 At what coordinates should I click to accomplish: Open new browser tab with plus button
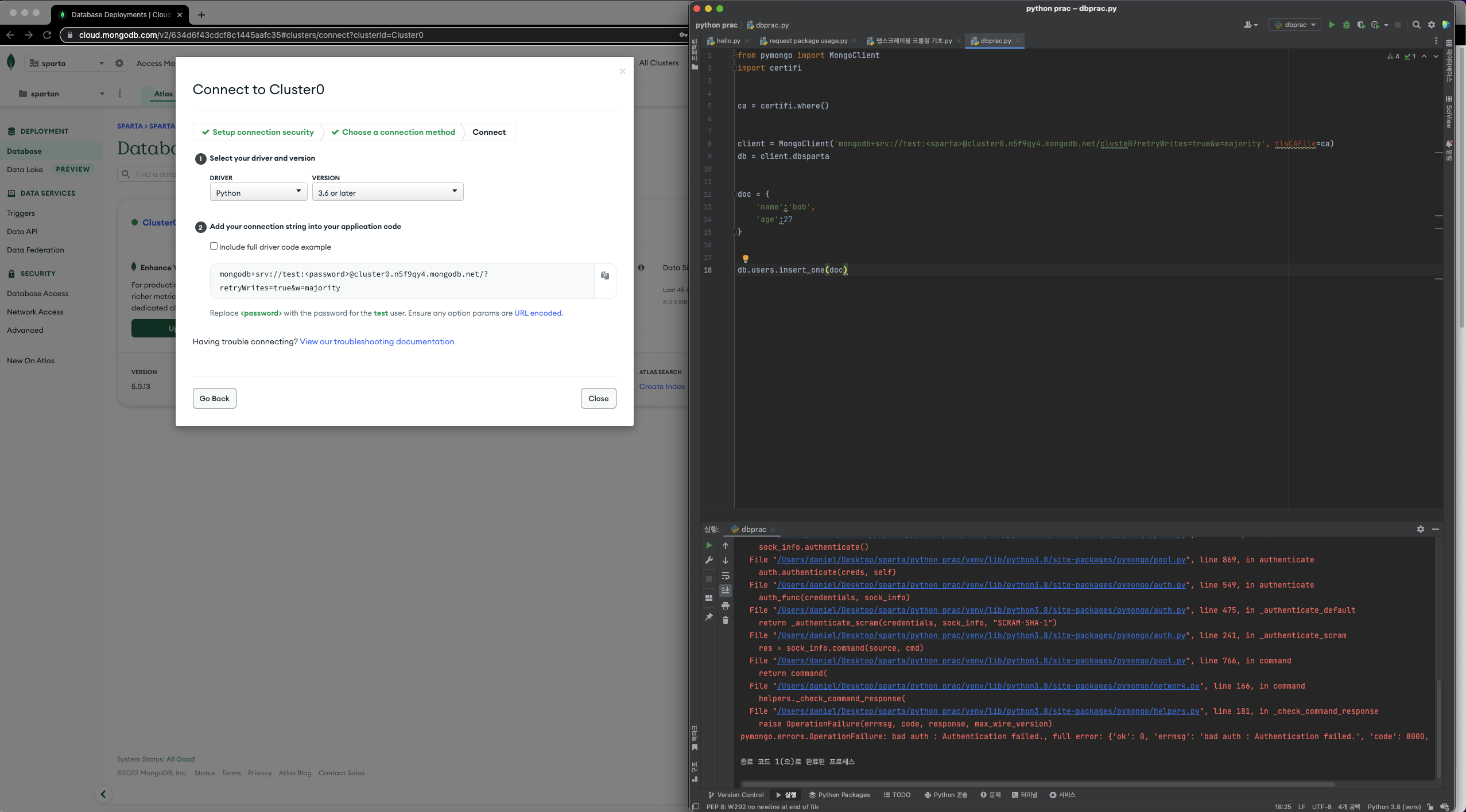[x=201, y=15]
